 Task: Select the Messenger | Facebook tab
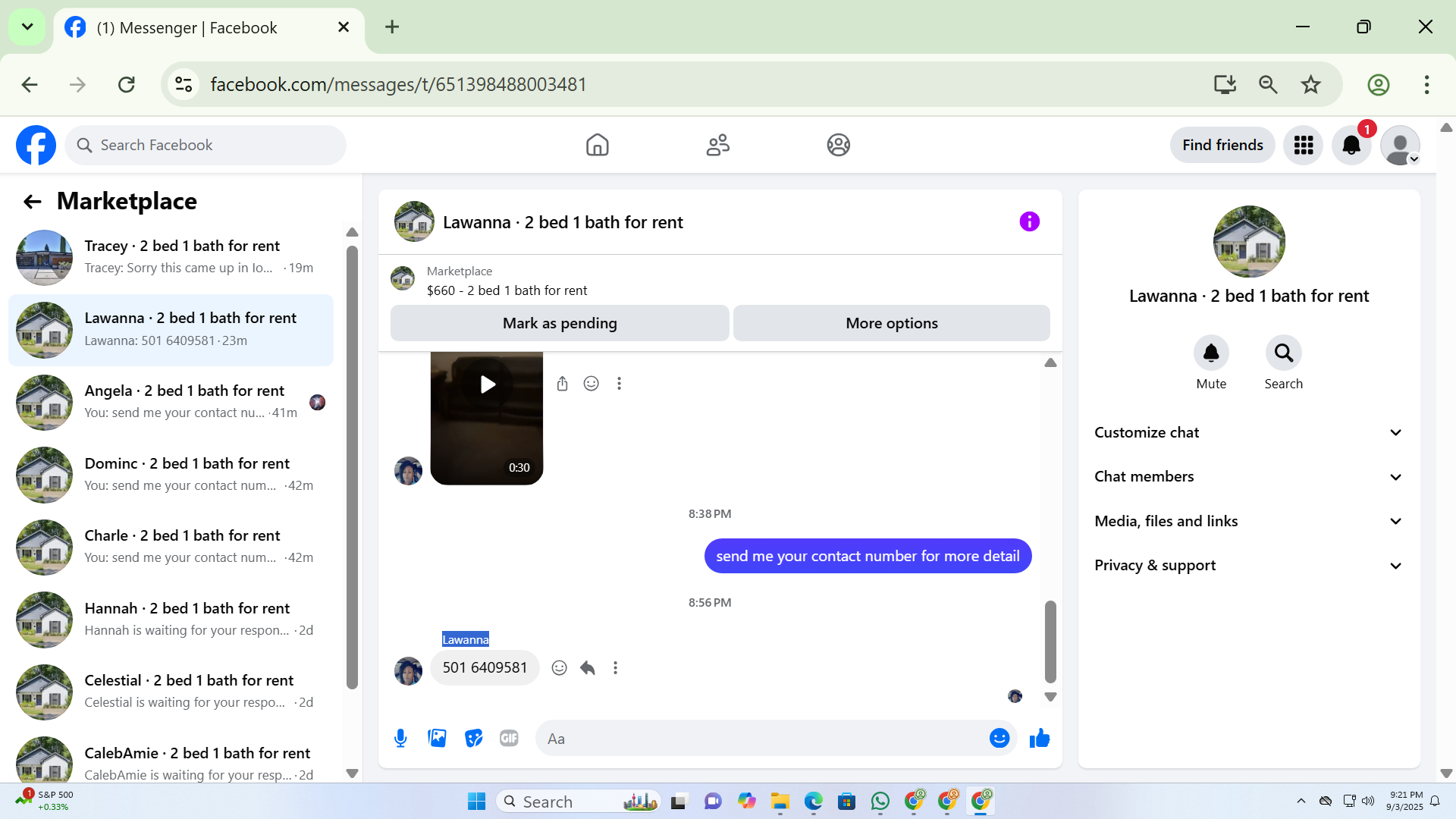click(x=209, y=28)
